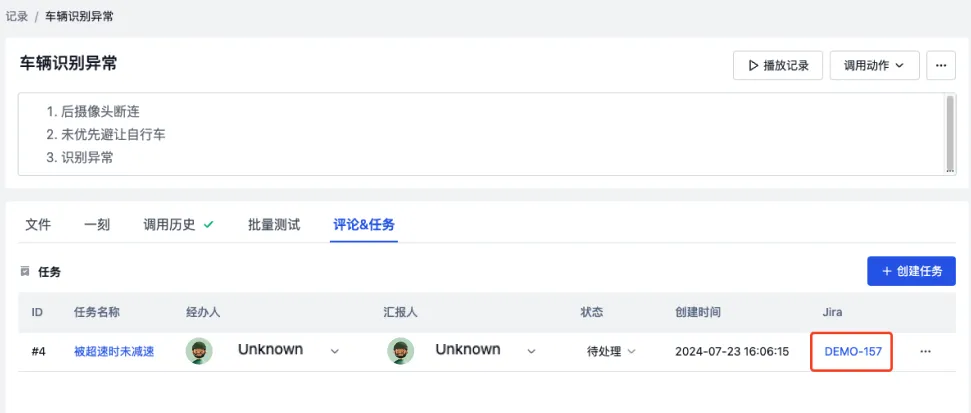Open the 被超速时未减速 task link
971x413 pixels.
(114, 351)
